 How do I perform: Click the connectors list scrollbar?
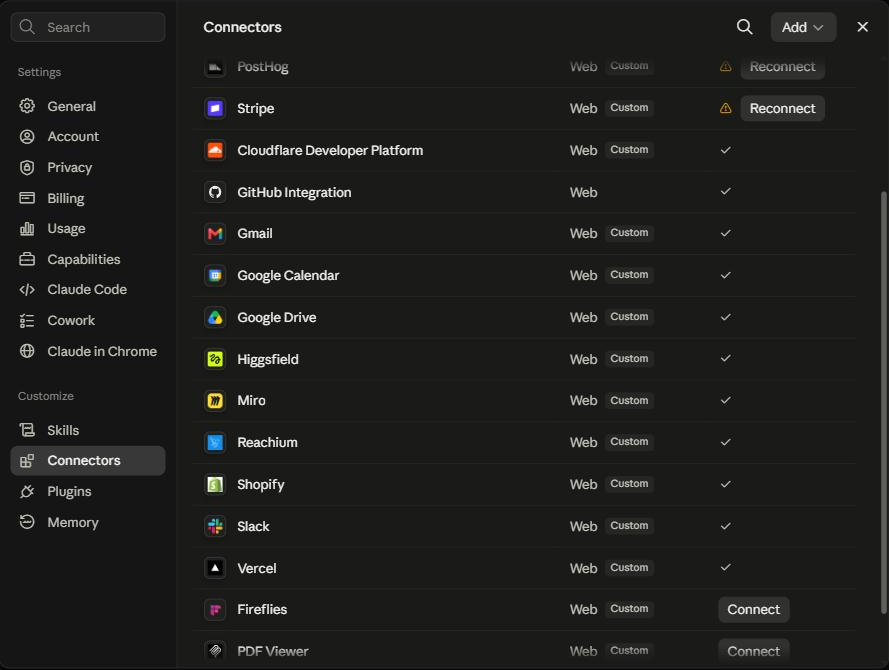coord(883,402)
